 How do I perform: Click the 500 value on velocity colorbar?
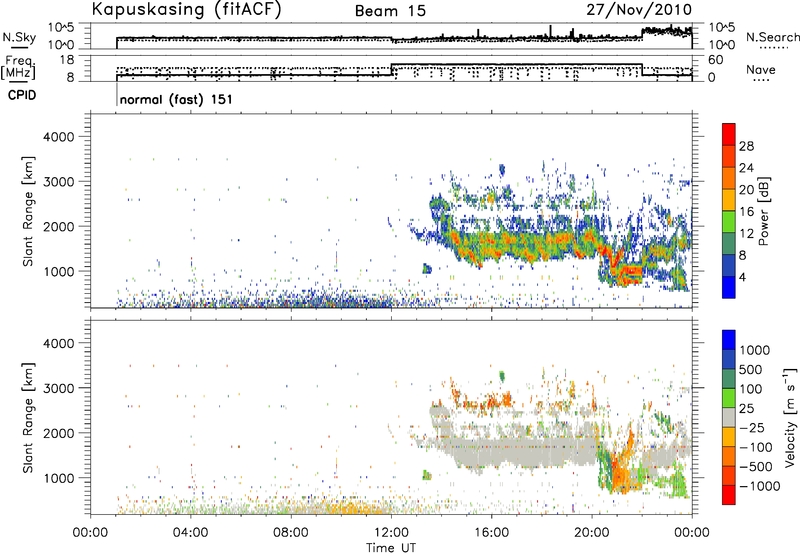[753, 370]
